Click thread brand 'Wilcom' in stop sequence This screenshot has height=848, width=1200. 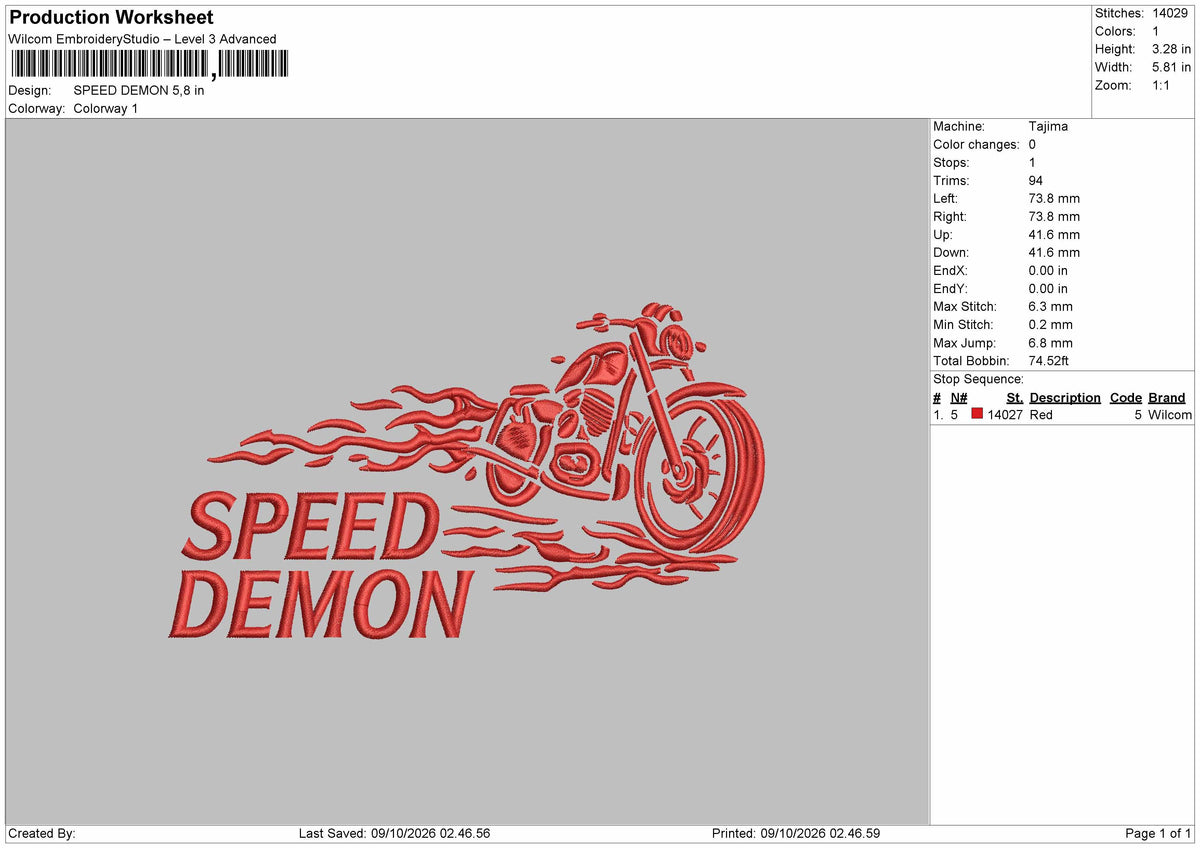tap(1170, 415)
